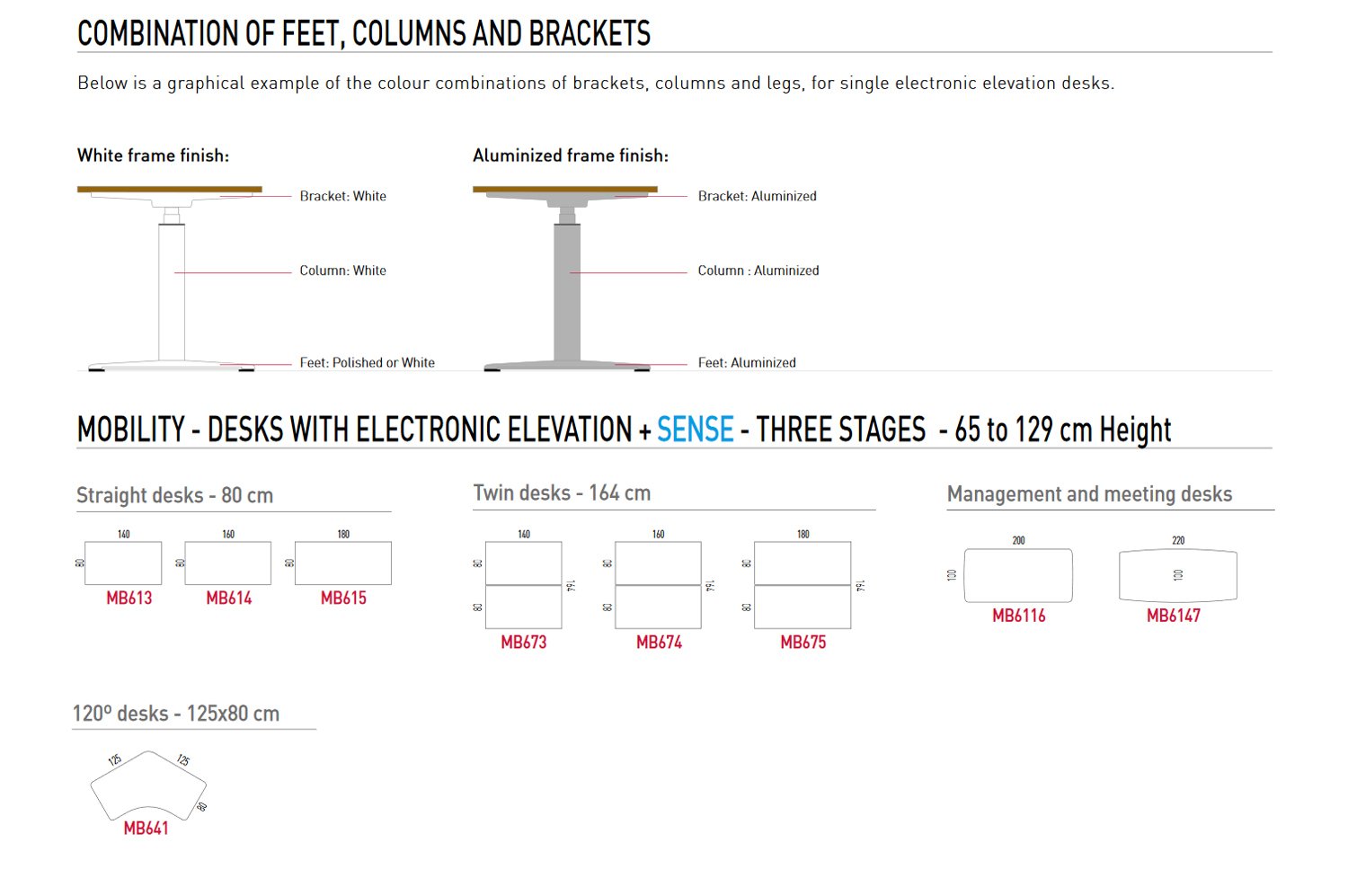Click the MB613 straight desk diagram
Screen dimensions: 1348x896
click(123, 563)
